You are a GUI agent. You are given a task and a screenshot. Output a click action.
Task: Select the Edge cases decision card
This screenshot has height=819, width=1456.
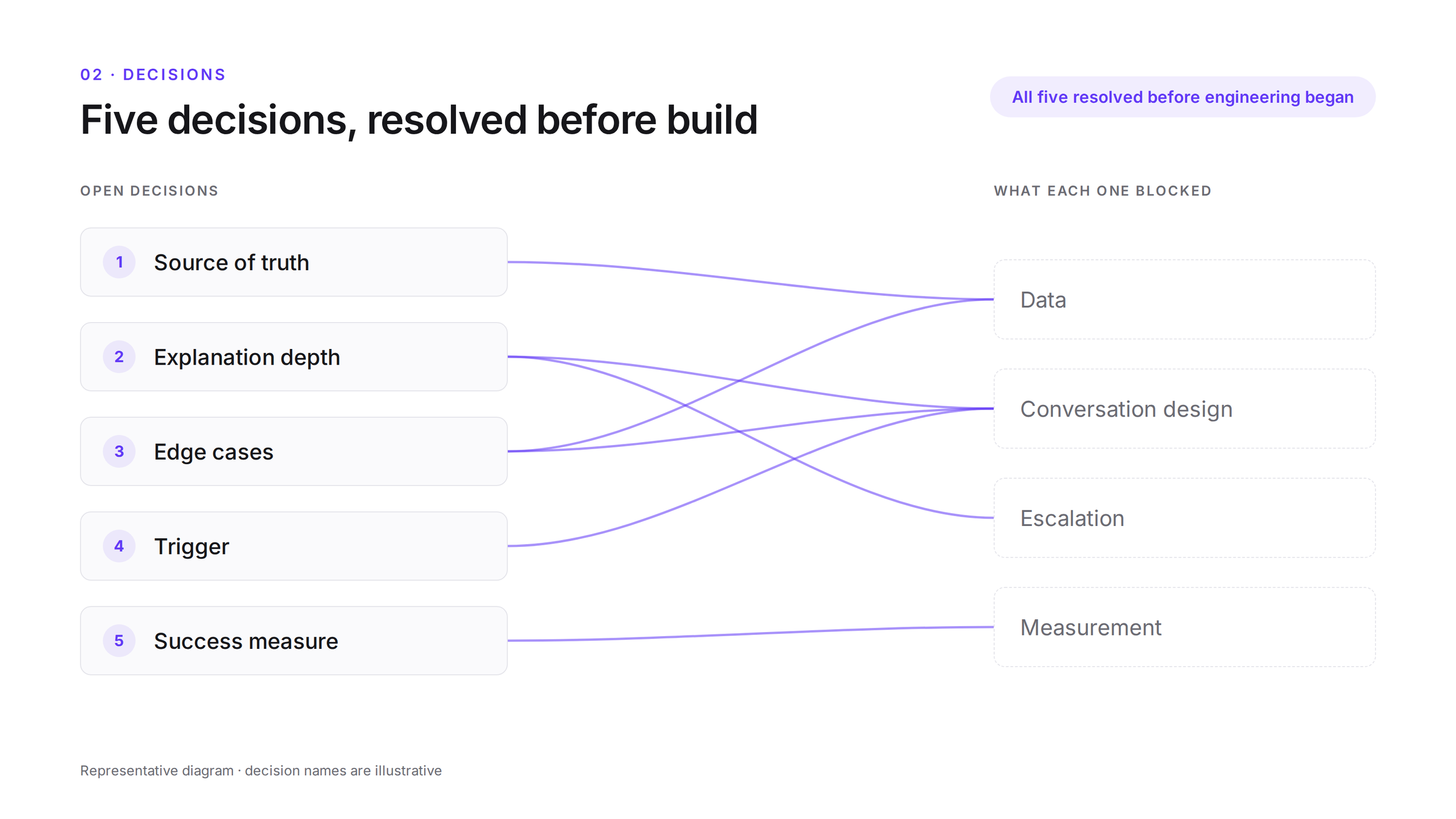pos(294,451)
